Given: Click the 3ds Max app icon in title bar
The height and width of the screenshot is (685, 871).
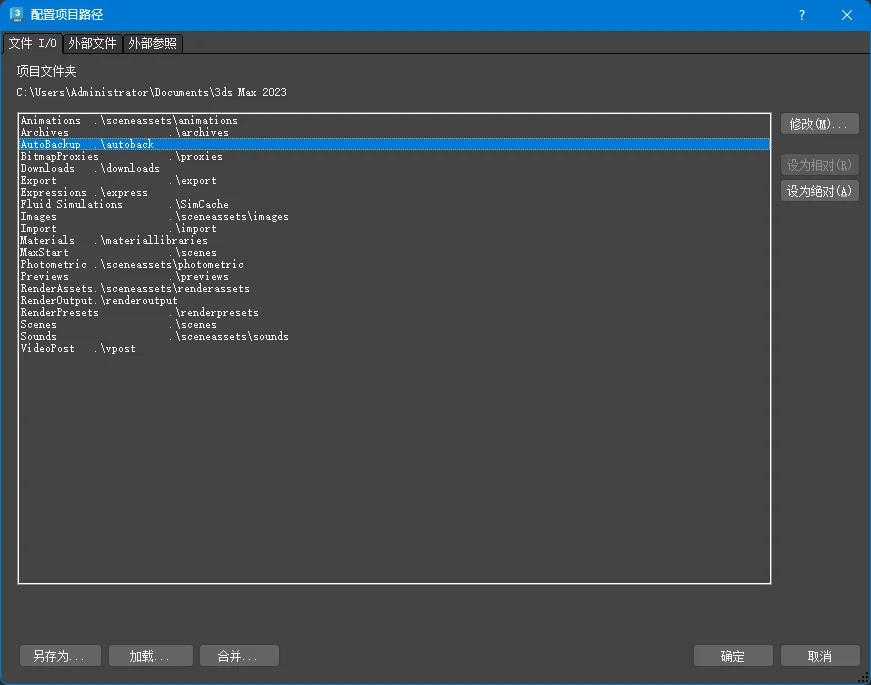Looking at the screenshot, I should coord(16,15).
